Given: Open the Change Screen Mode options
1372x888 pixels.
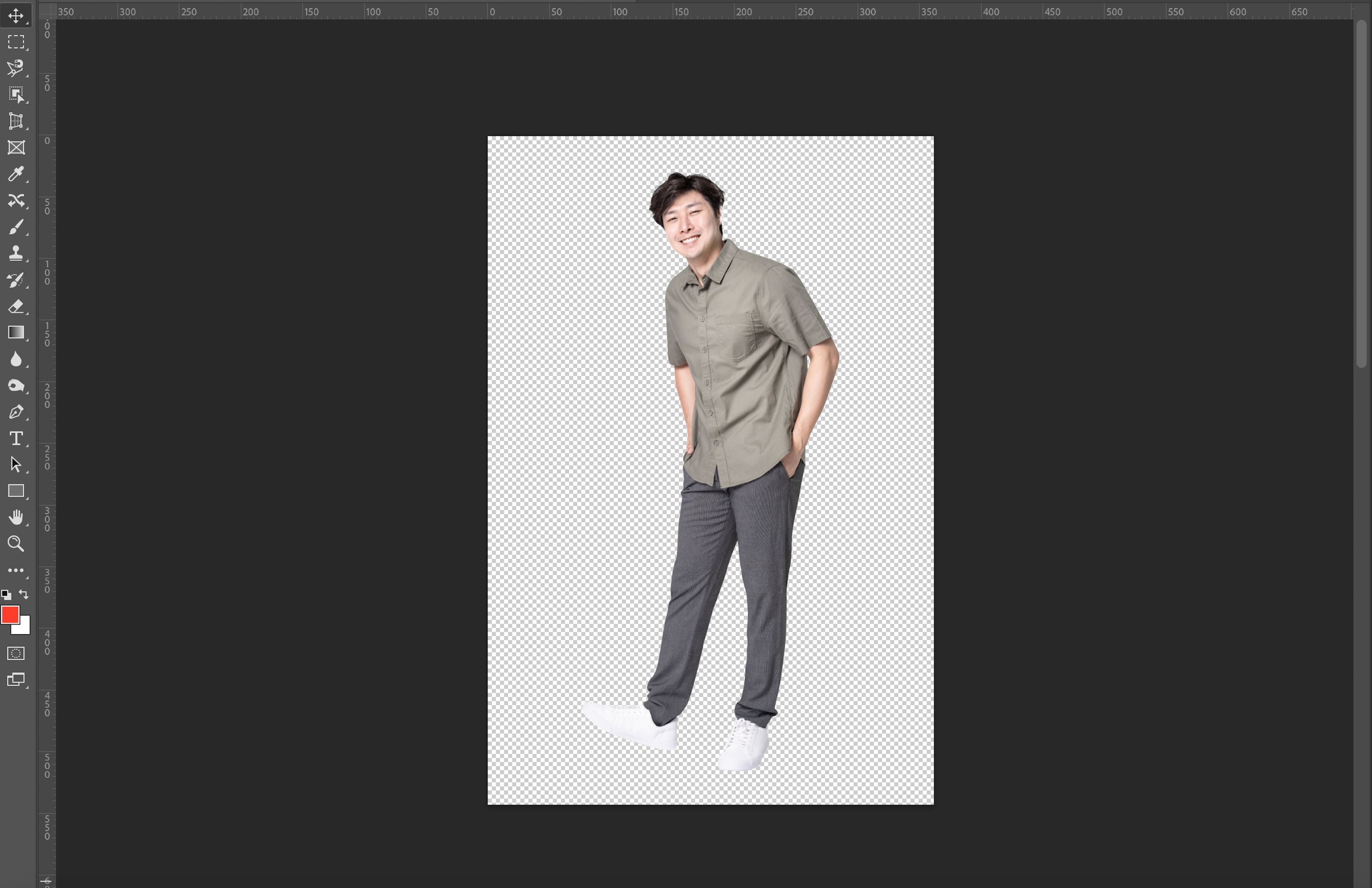Looking at the screenshot, I should (x=16, y=679).
